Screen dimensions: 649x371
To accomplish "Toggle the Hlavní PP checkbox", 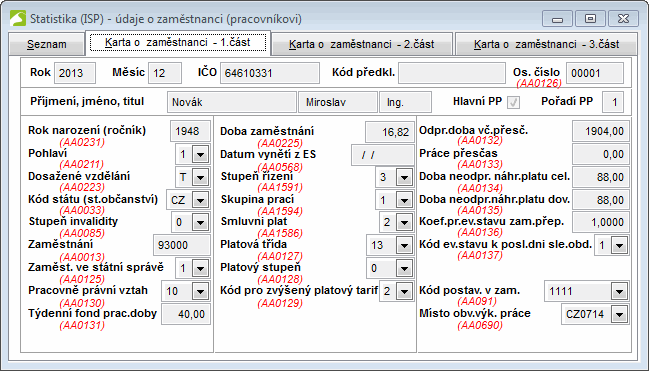I will click(514, 102).
